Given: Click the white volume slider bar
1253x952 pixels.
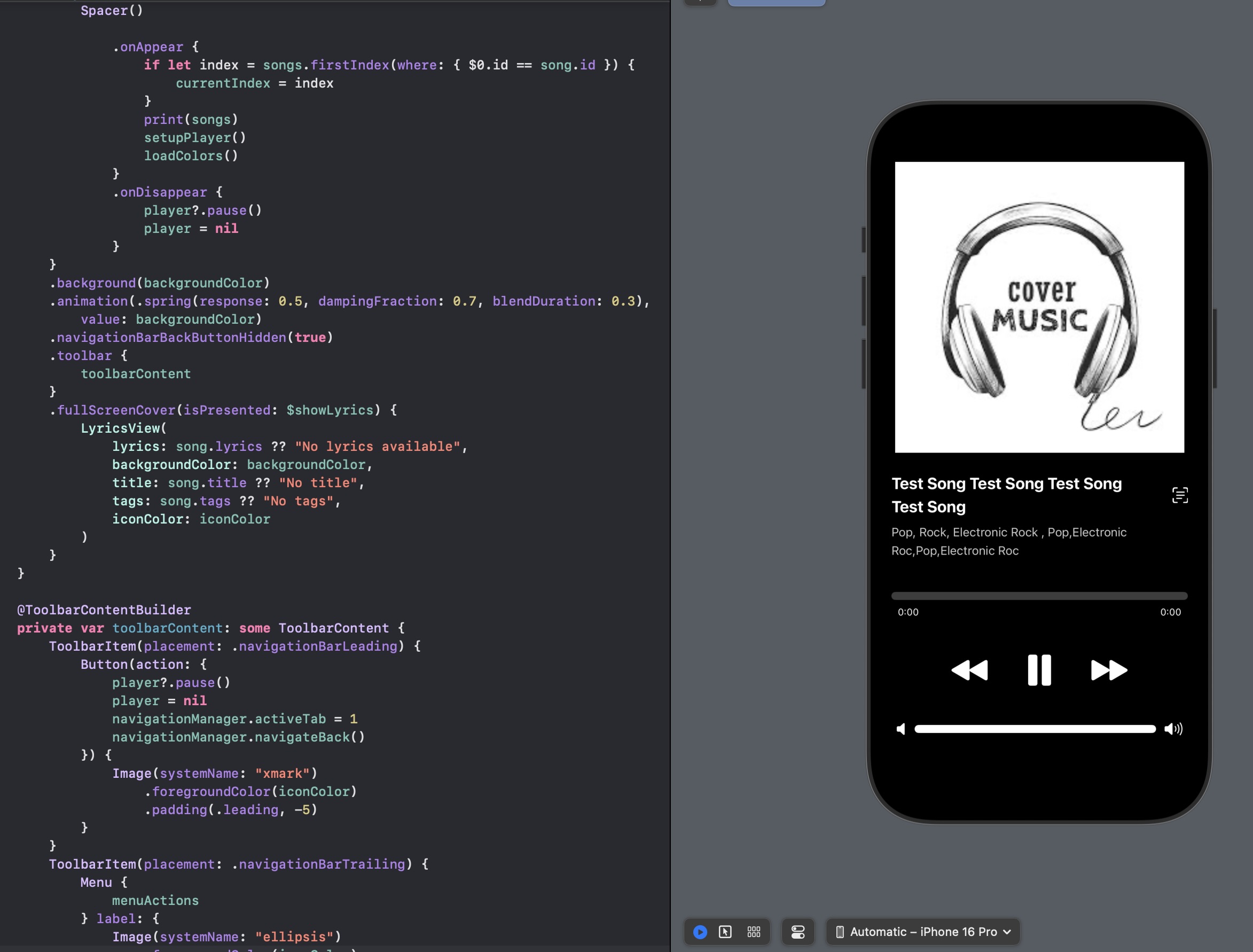Looking at the screenshot, I should [1035, 729].
